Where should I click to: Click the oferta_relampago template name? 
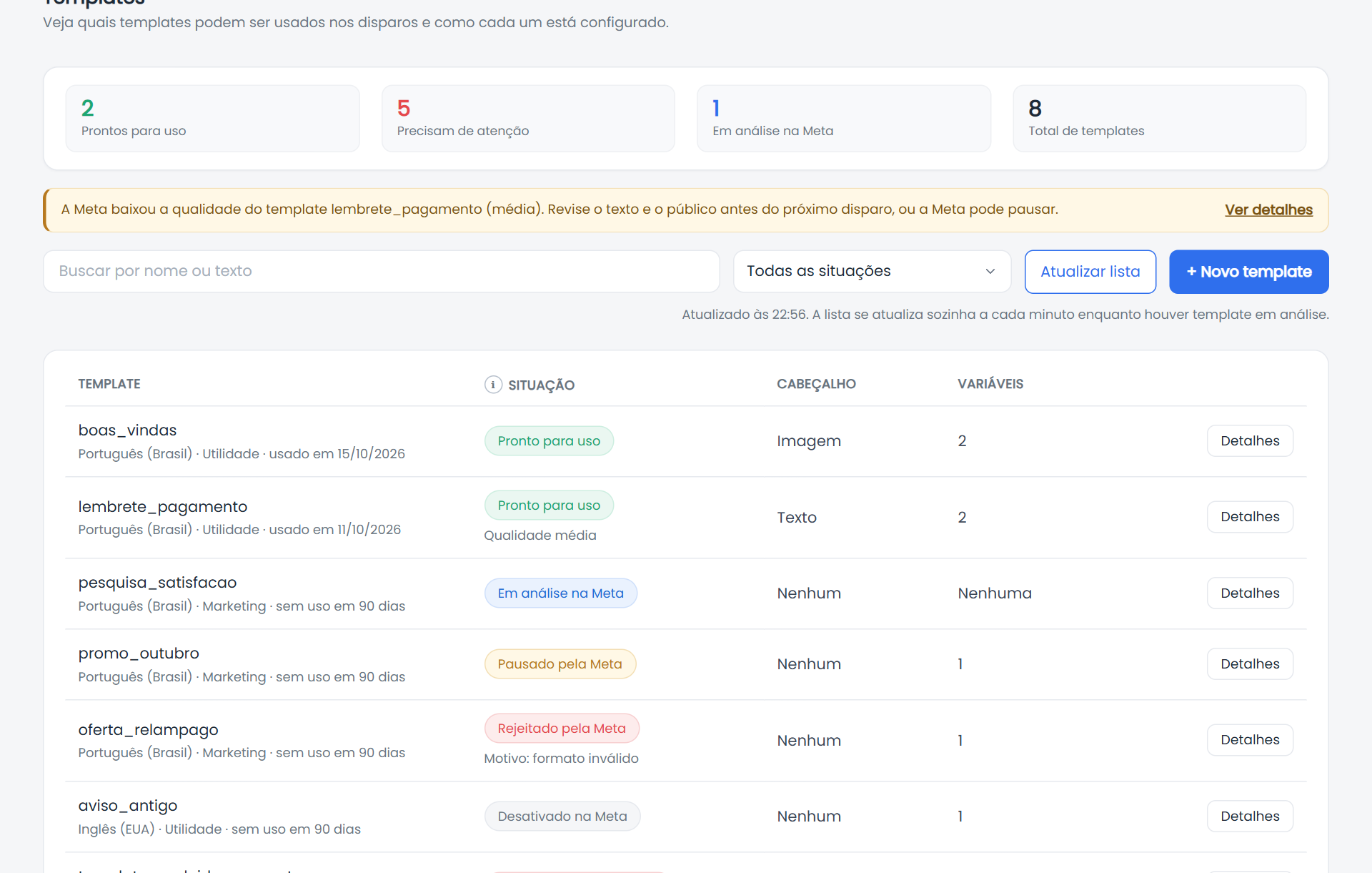pos(148,730)
